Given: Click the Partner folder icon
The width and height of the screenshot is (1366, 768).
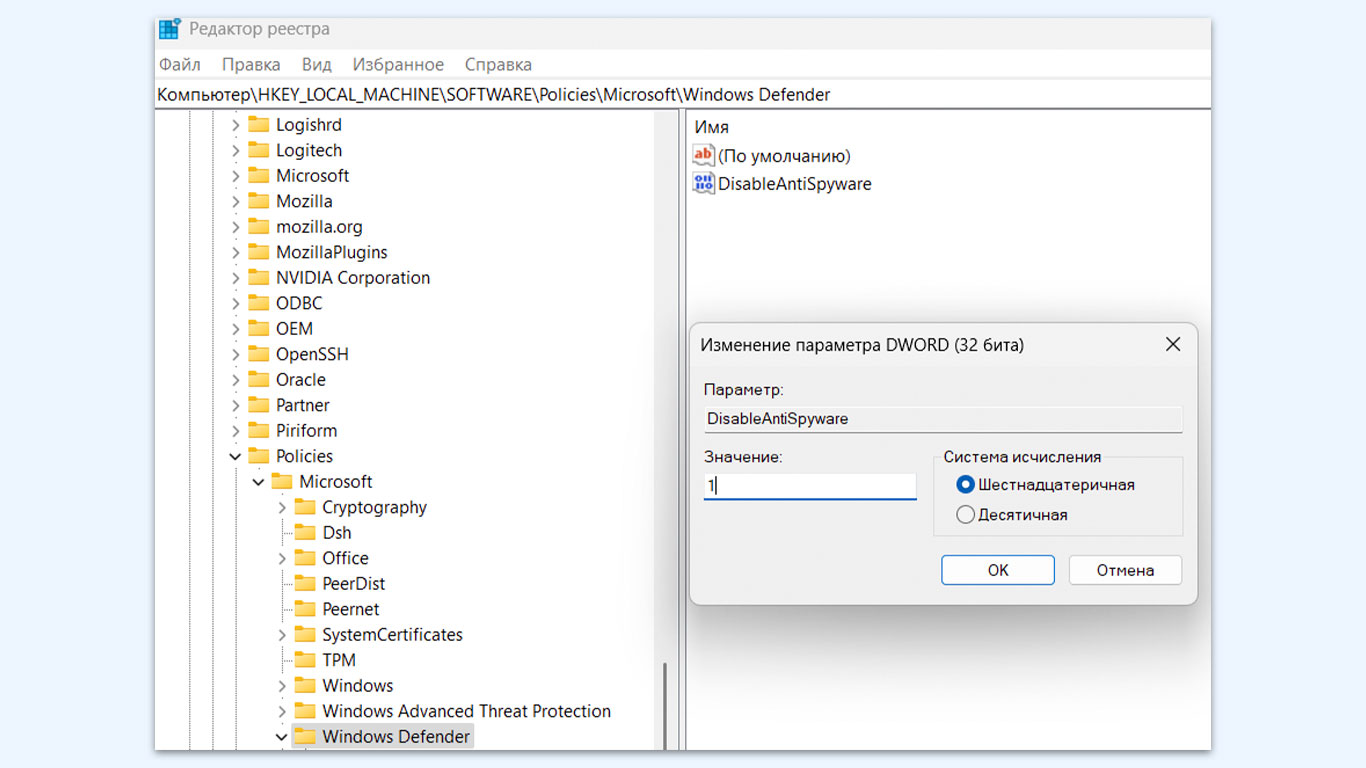Looking at the screenshot, I should click(259, 405).
